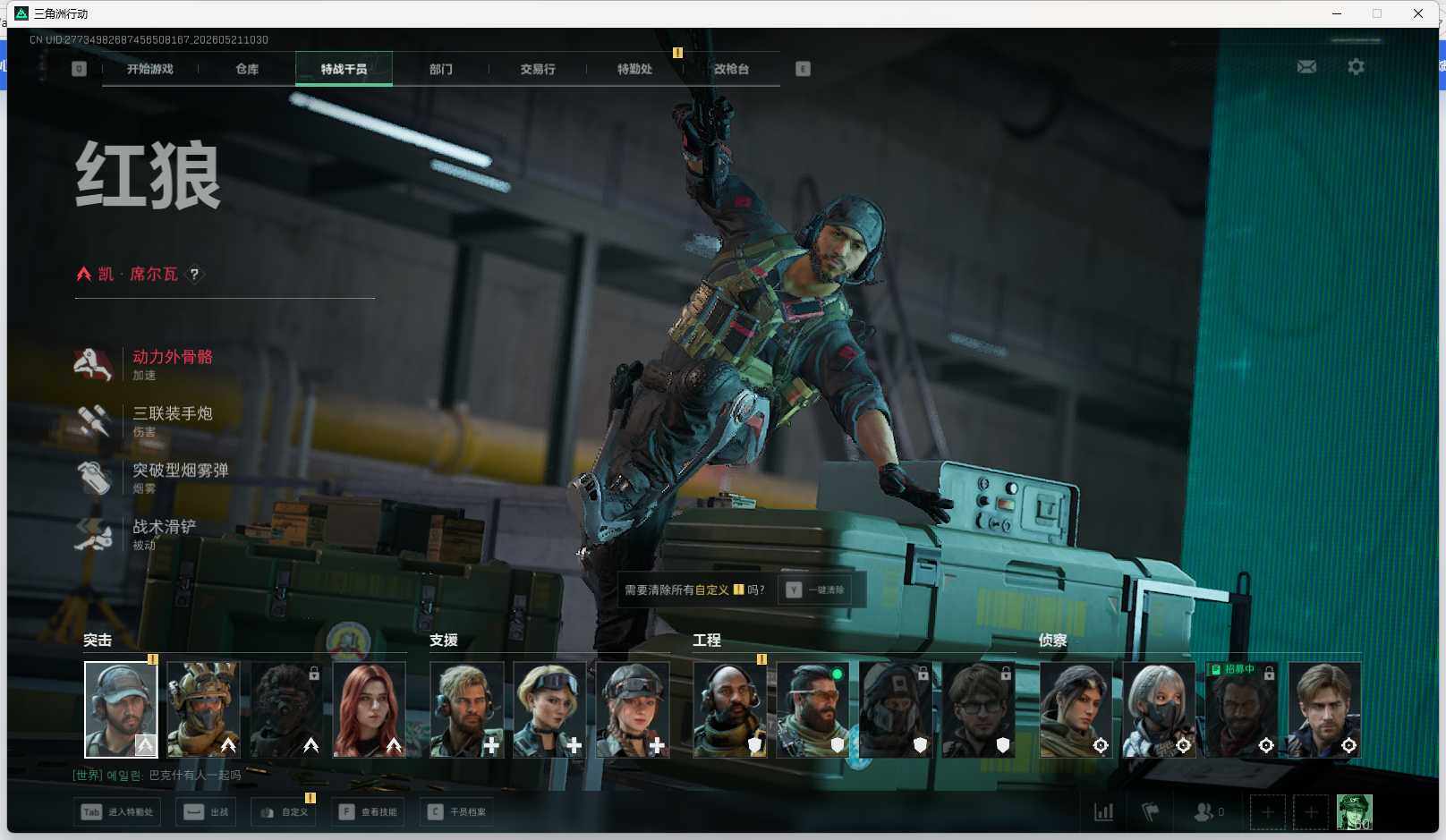Click the right empty squad invite slot

click(1311, 812)
